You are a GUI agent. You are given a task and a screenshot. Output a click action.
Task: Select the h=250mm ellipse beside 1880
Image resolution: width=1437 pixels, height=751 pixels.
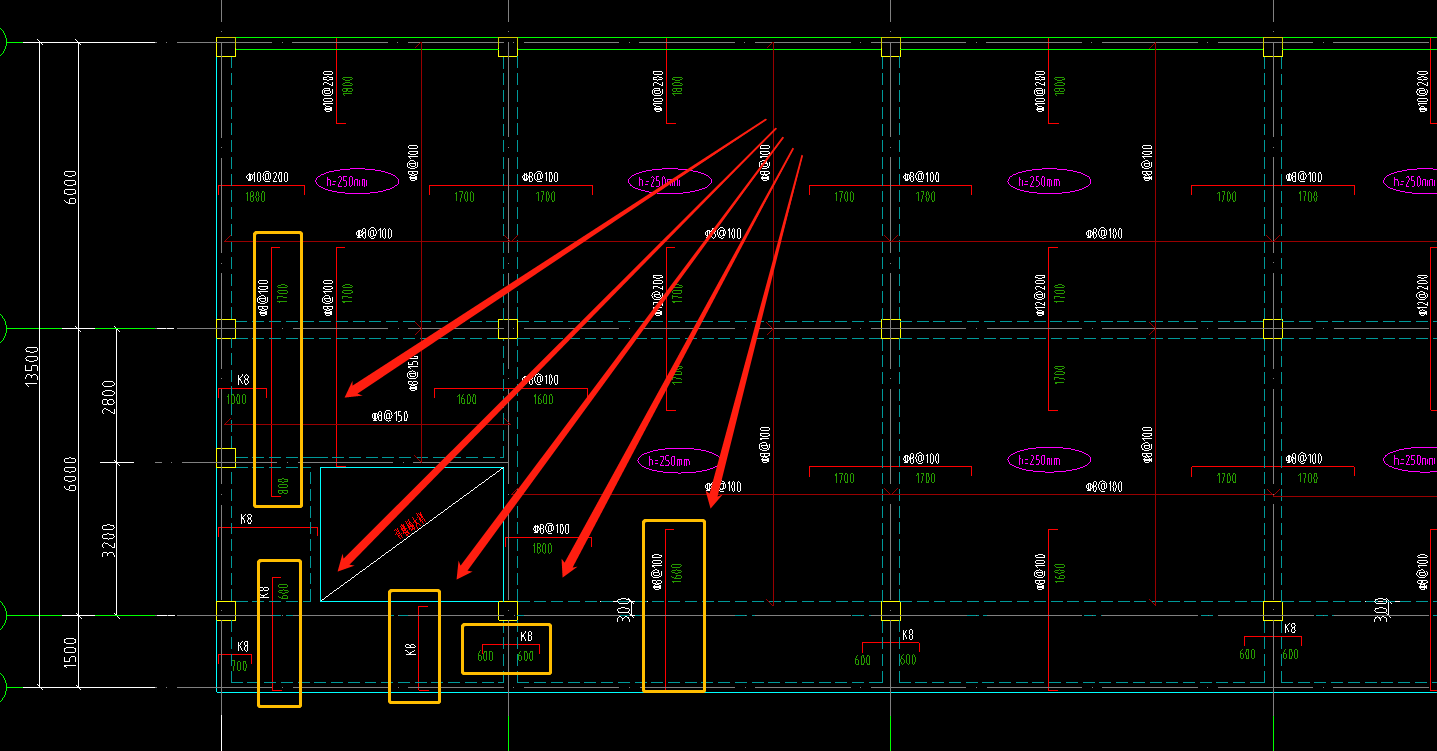357,181
